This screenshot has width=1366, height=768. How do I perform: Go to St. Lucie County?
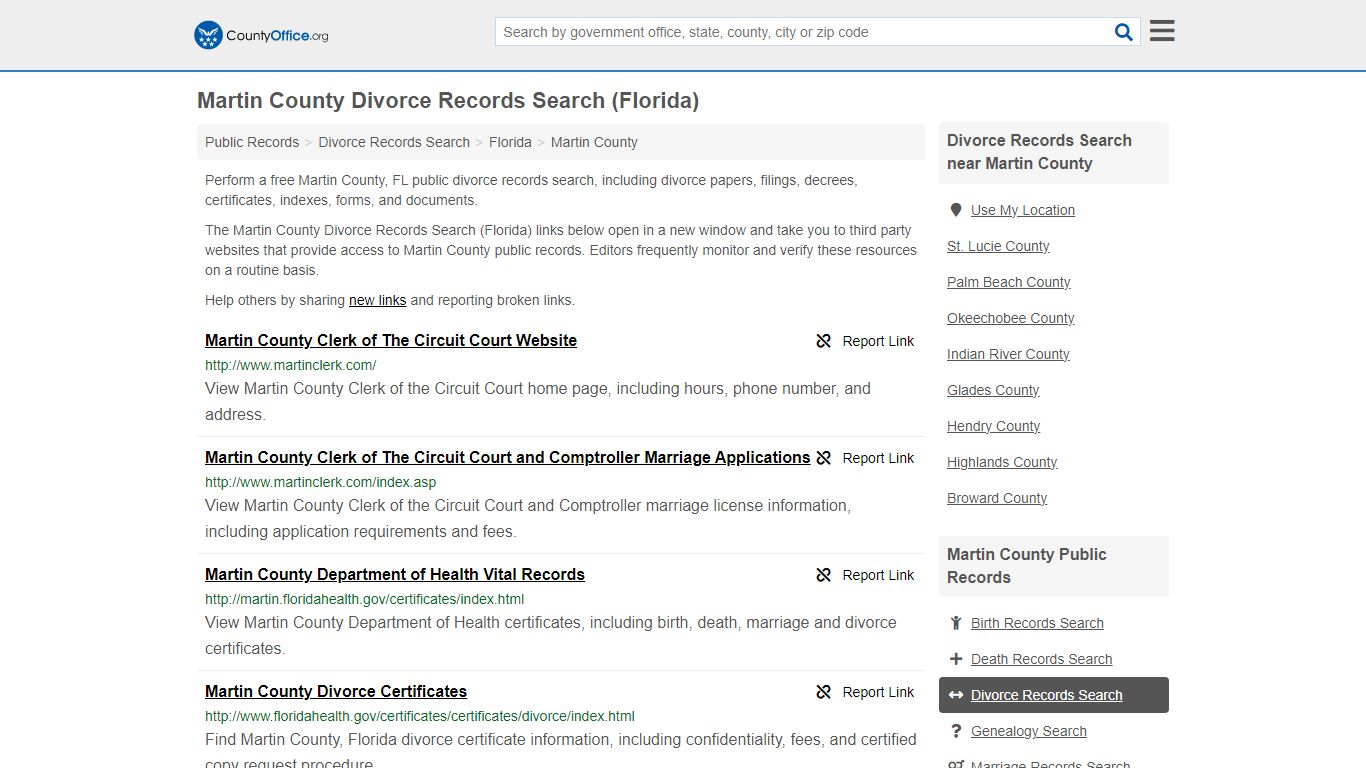[x=998, y=246]
